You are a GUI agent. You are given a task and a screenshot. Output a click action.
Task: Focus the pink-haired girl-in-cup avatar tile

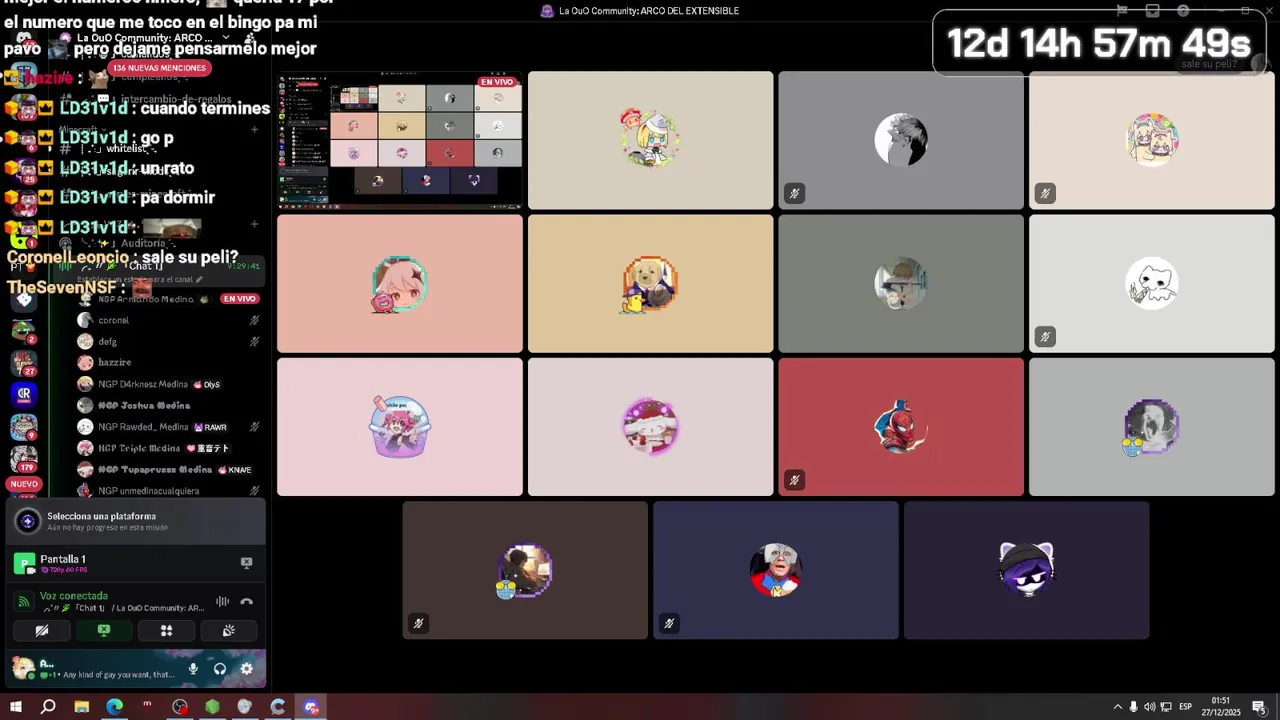(400, 427)
